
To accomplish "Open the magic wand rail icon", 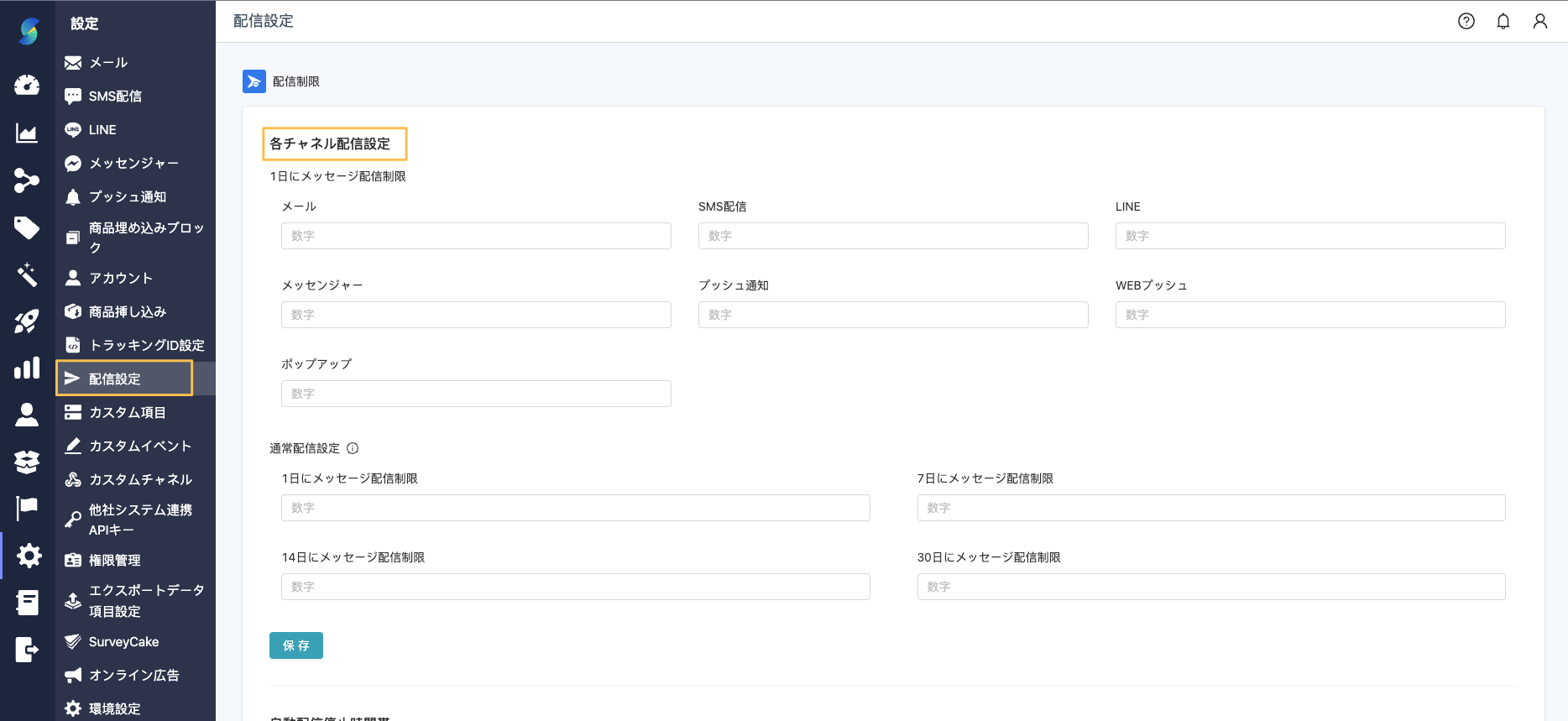I will click(27, 274).
